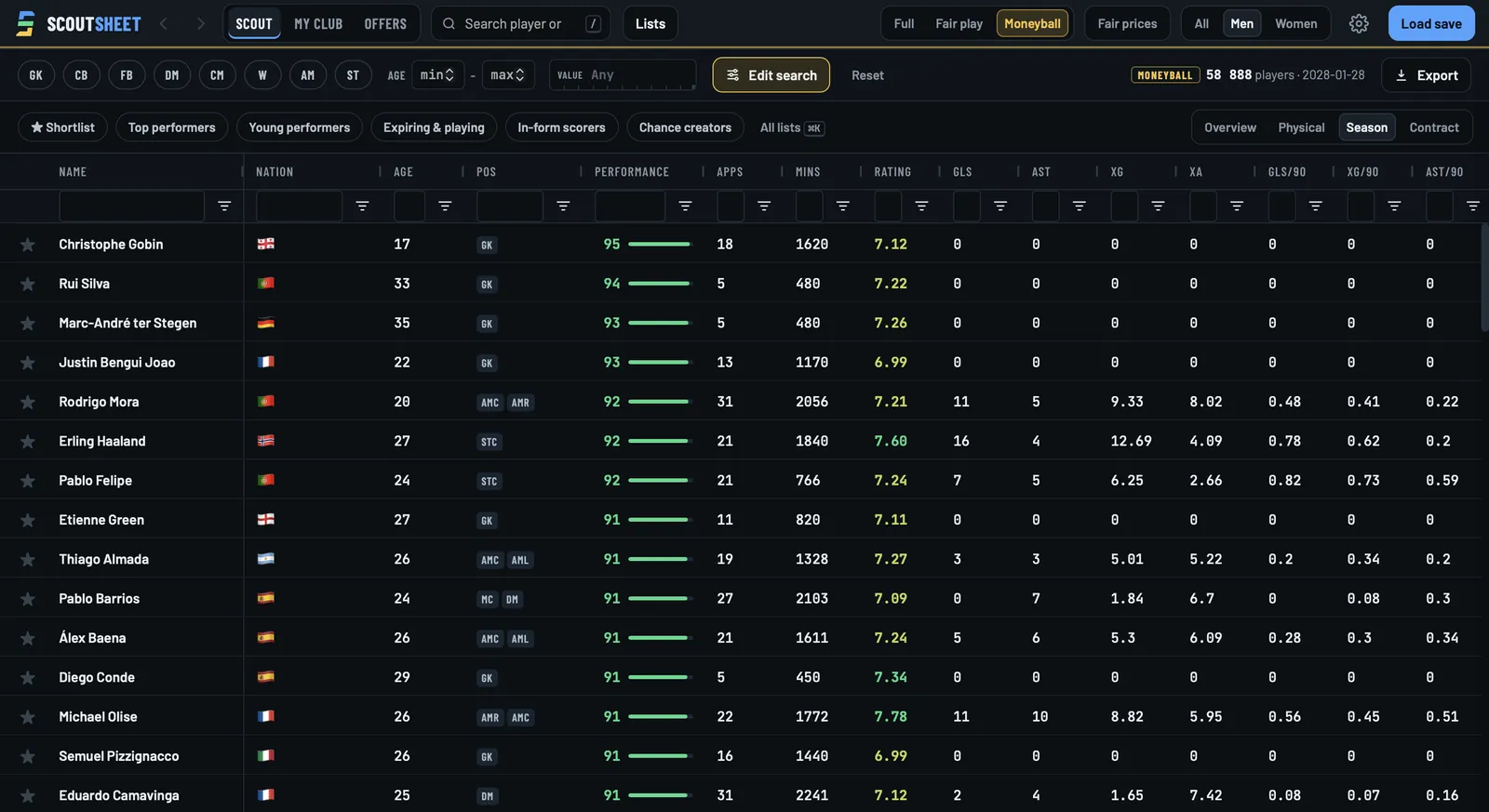Apply the Top performers preset
Image resolution: width=1489 pixels, height=812 pixels.
[x=171, y=127]
